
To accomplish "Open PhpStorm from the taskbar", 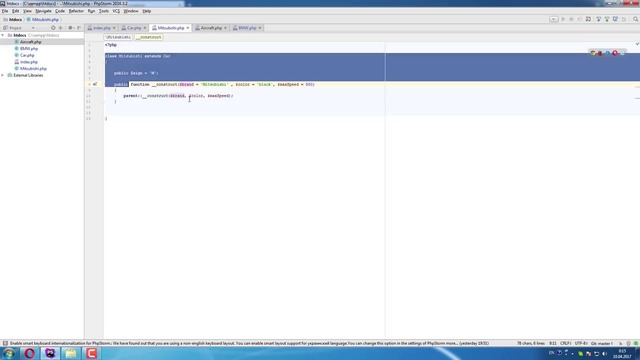I will [x=50, y=353].
